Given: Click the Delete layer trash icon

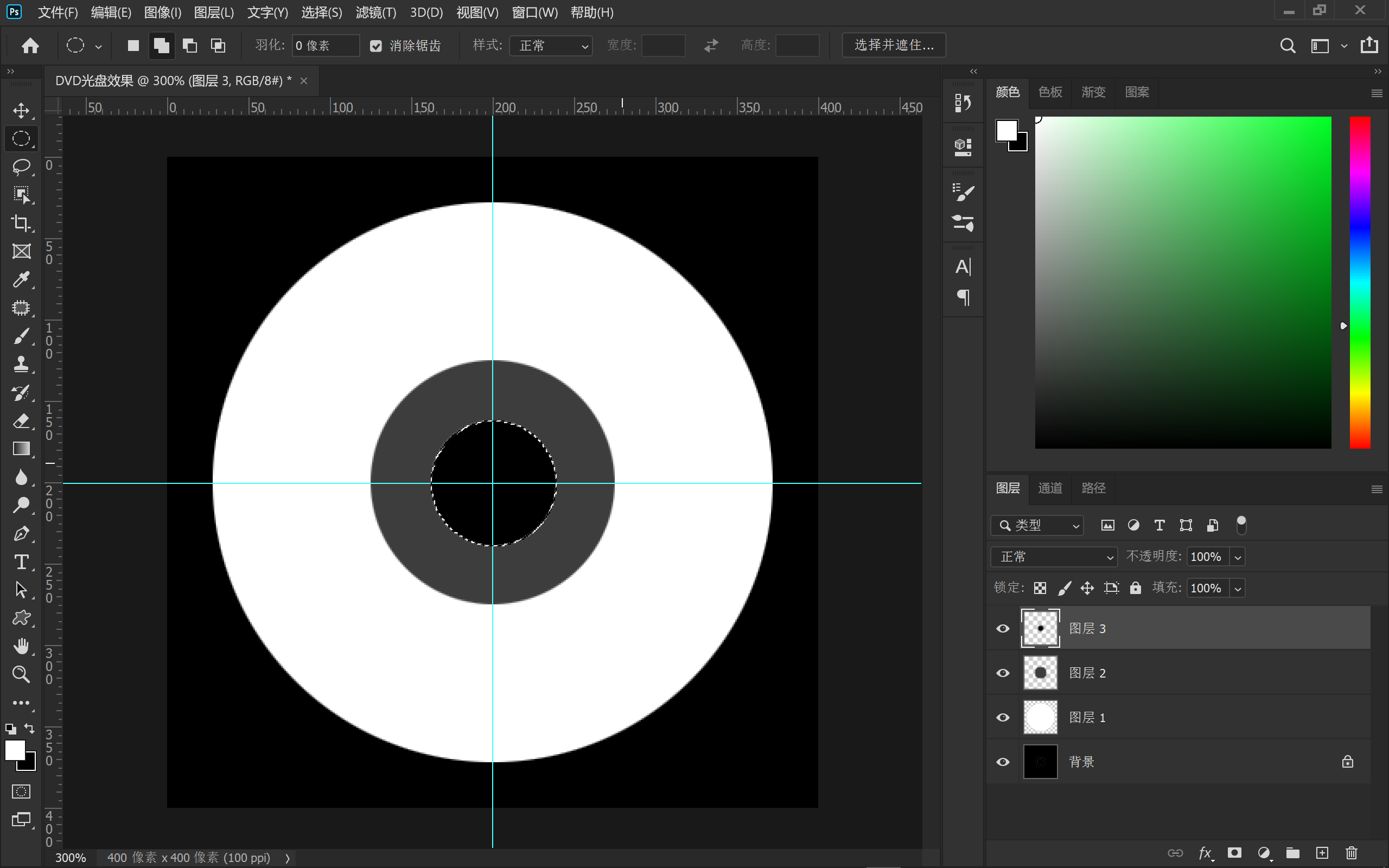Looking at the screenshot, I should [1352, 853].
